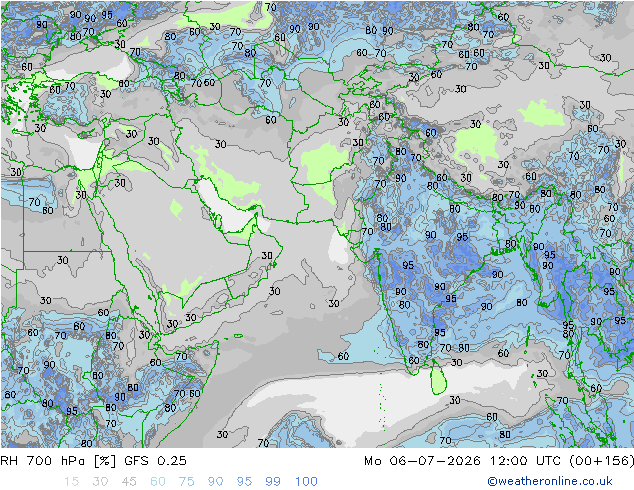Select the 'GFS 0.25' model label
This screenshot has height=490, width=634.
(155, 461)
